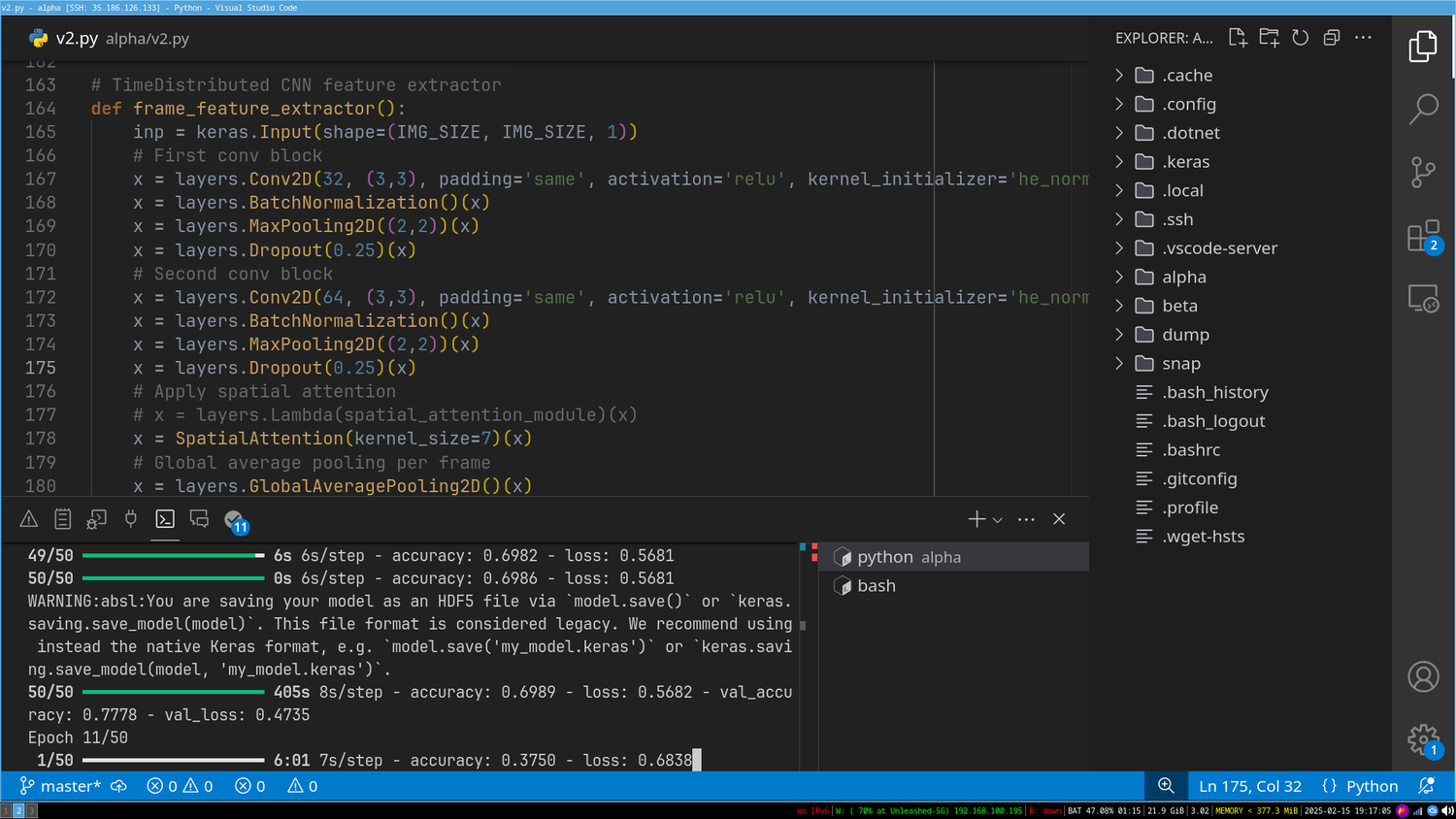Open the status bar notifications bell
The height and width of the screenshot is (819, 1456).
coord(1426,786)
